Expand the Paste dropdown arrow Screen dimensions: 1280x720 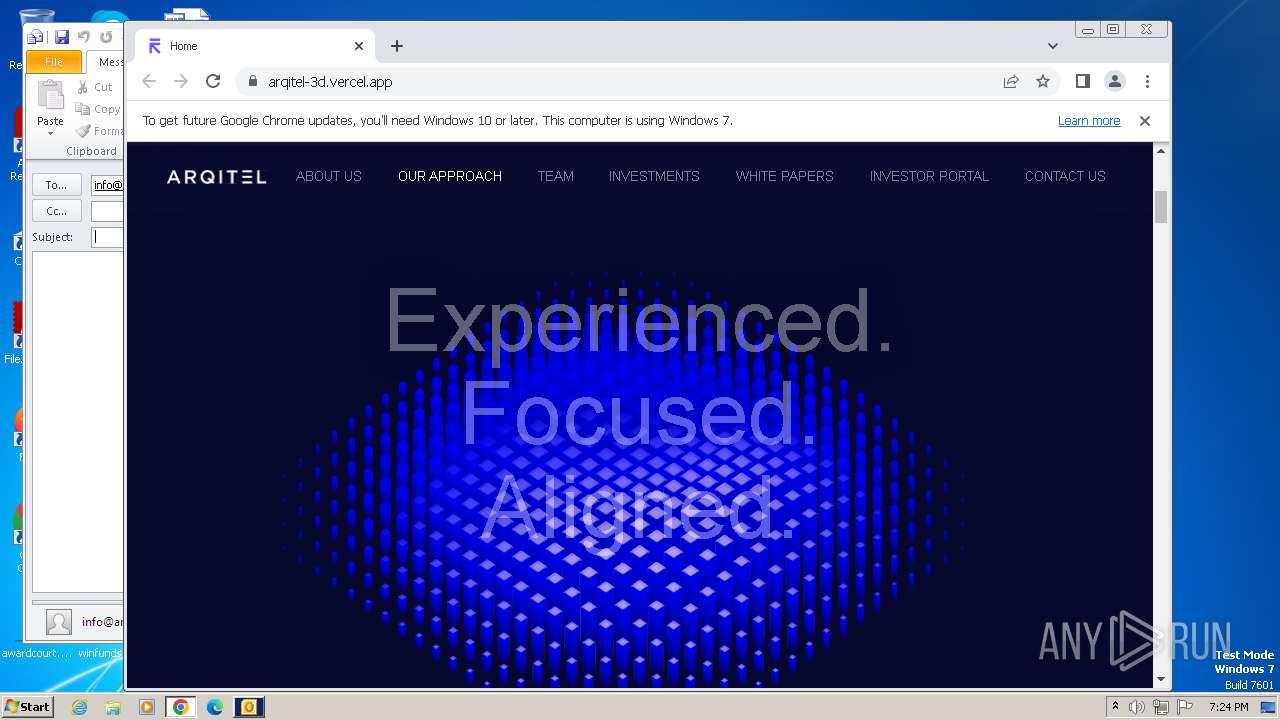coord(50,133)
